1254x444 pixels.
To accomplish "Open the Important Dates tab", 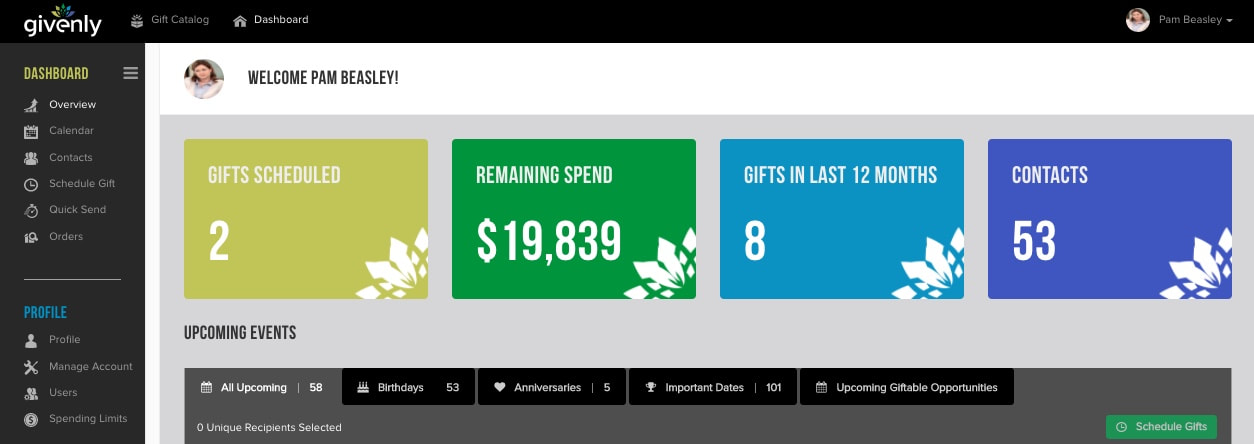I will (712, 387).
